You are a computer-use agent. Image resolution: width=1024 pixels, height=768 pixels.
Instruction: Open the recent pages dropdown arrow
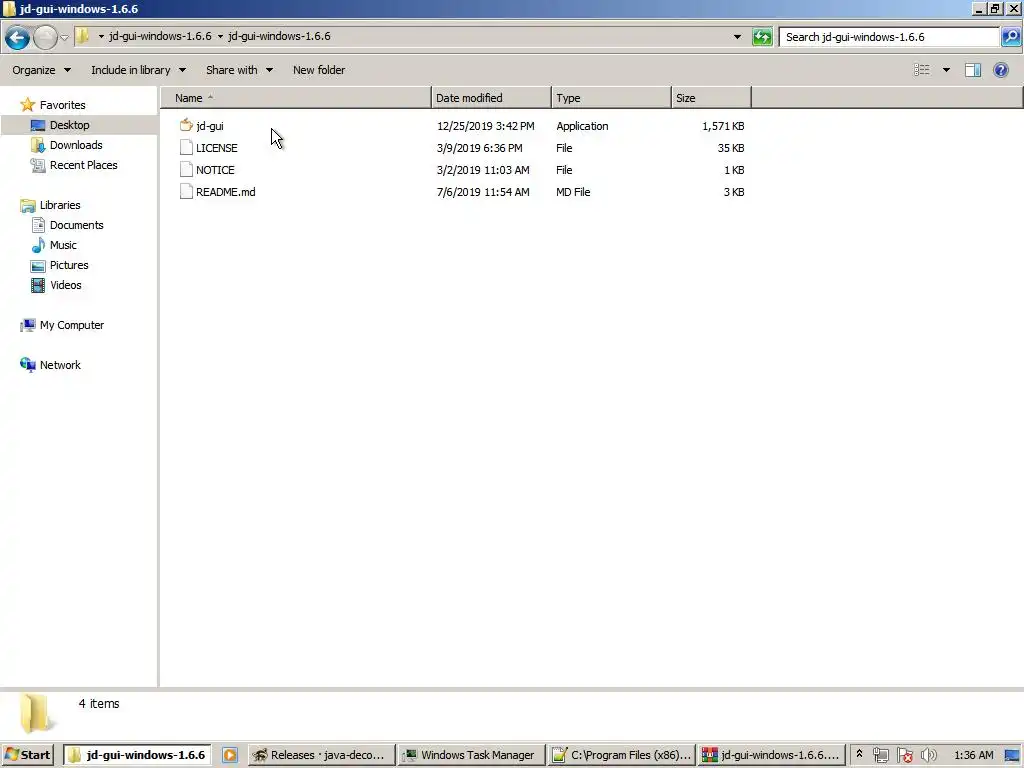pyautogui.click(x=65, y=38)
